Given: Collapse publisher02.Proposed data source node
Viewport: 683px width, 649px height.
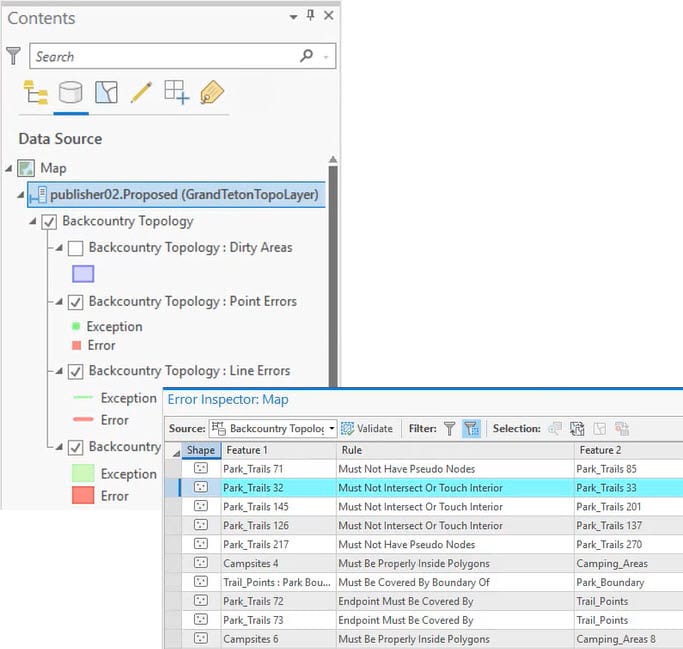Looking at the screenshot, I should (x=20, y=195).
